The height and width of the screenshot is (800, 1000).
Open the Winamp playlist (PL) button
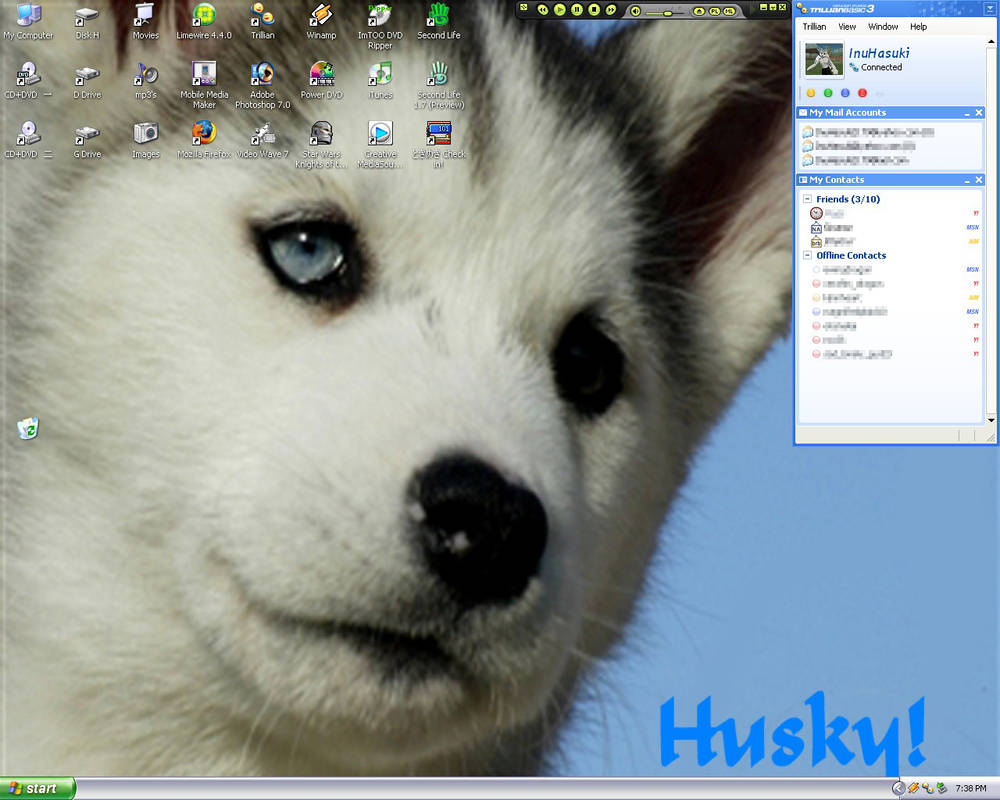pos(716,11)
